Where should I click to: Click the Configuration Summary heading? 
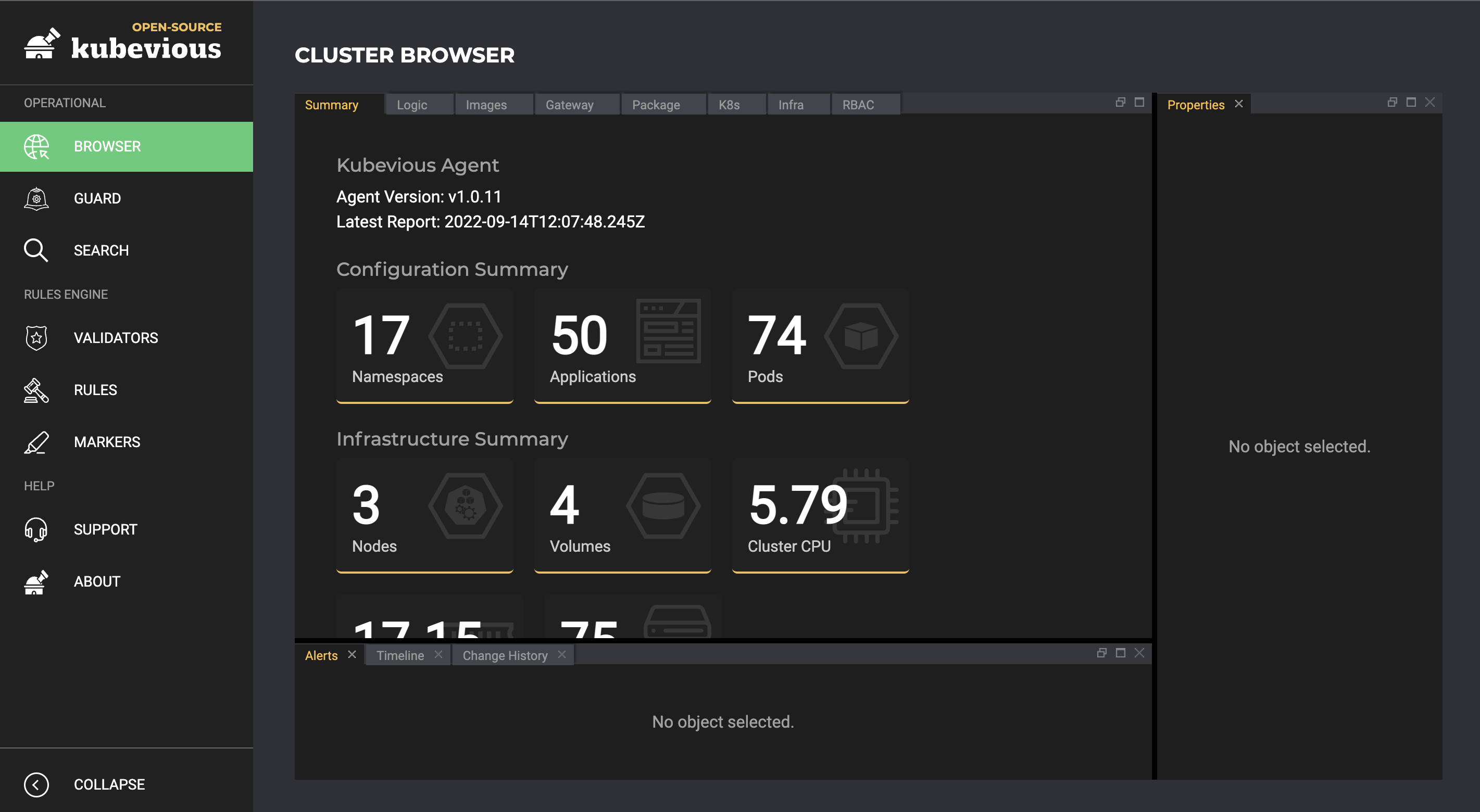[452, 269]
